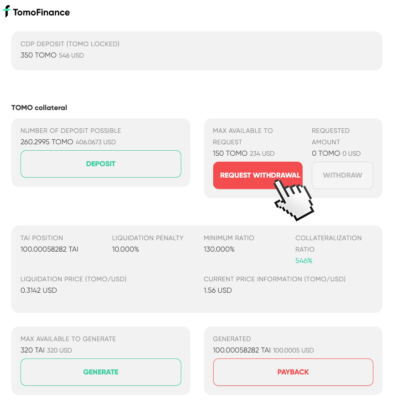The image size is (393, 400).
Task: Click the 0 TOMO requested amount
Action: coord(326,153)
